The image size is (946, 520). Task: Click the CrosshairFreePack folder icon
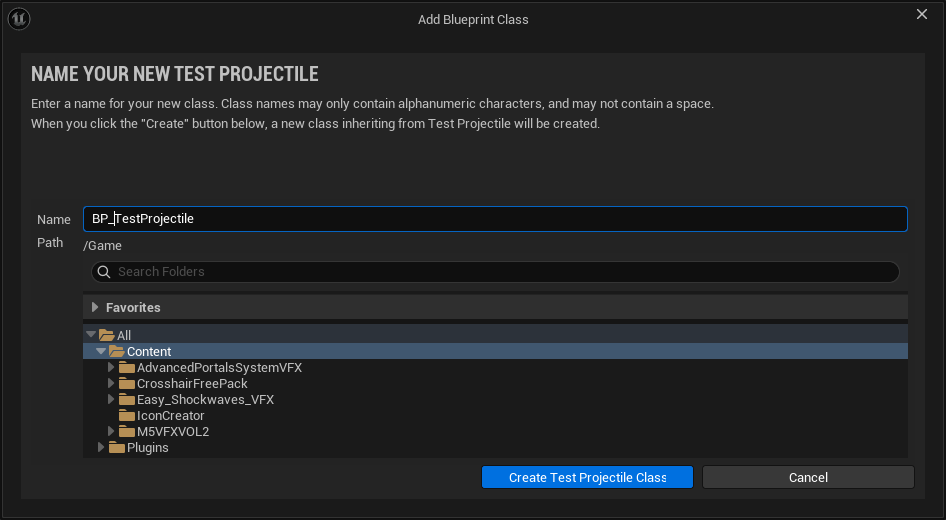(127, 384)
